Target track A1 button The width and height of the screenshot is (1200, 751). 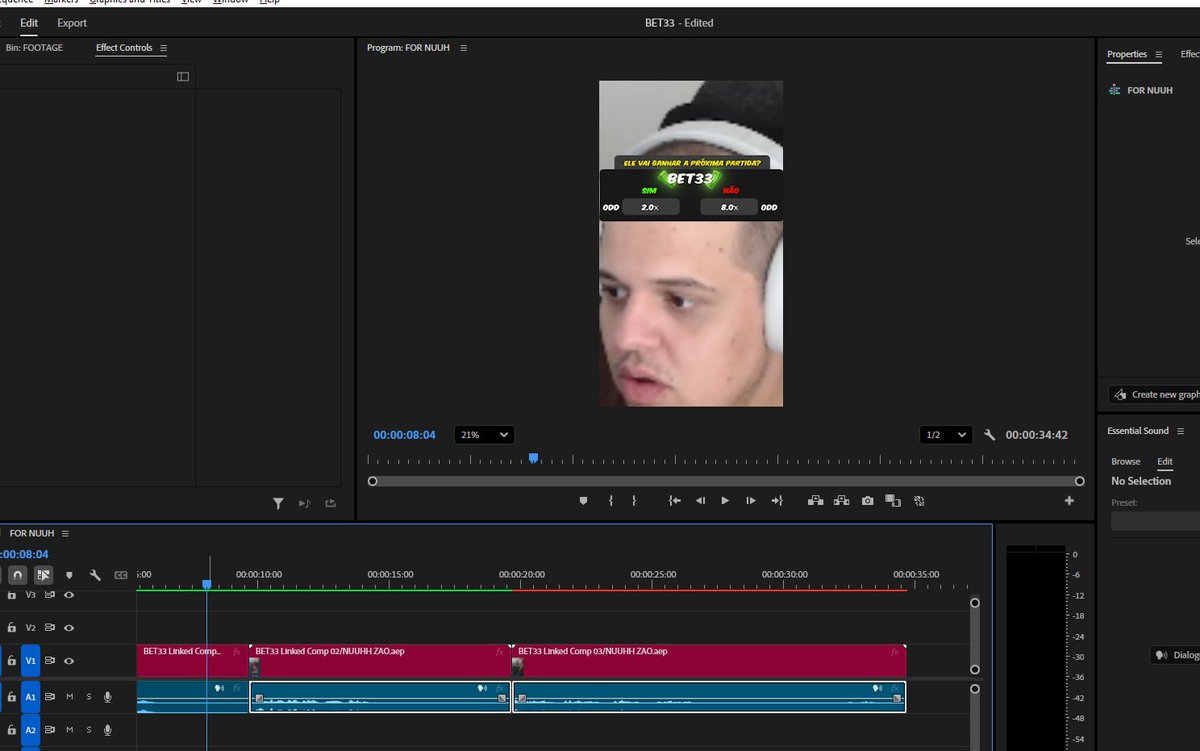[31, 697]
